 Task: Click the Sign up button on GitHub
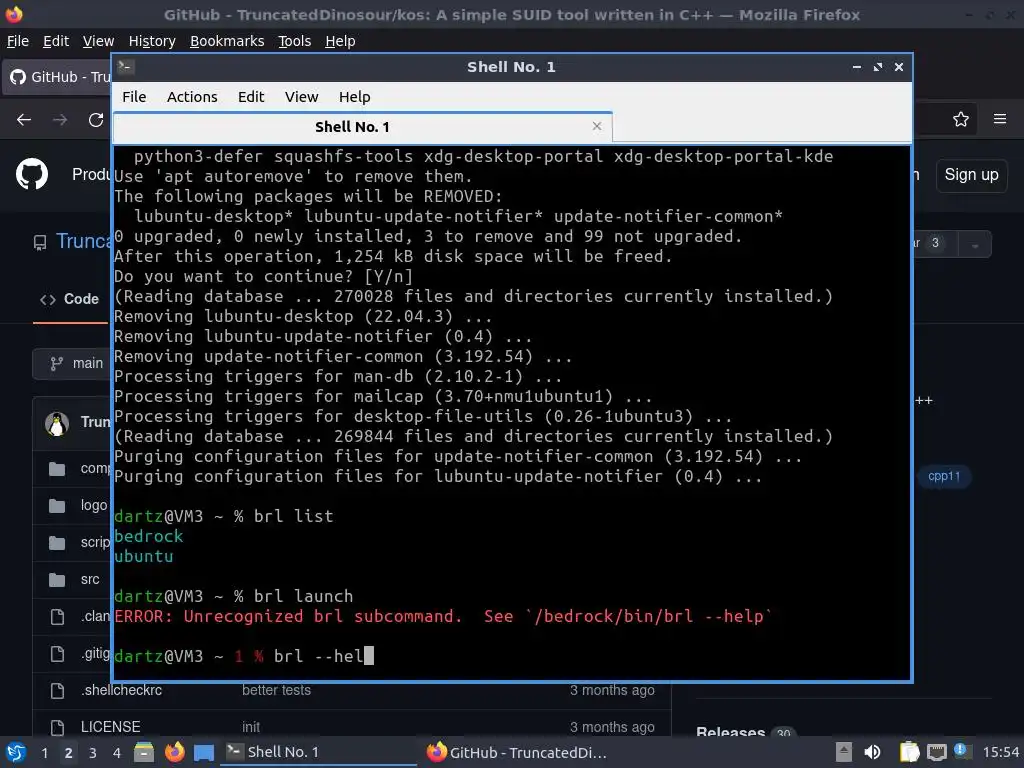pos(971,175)
